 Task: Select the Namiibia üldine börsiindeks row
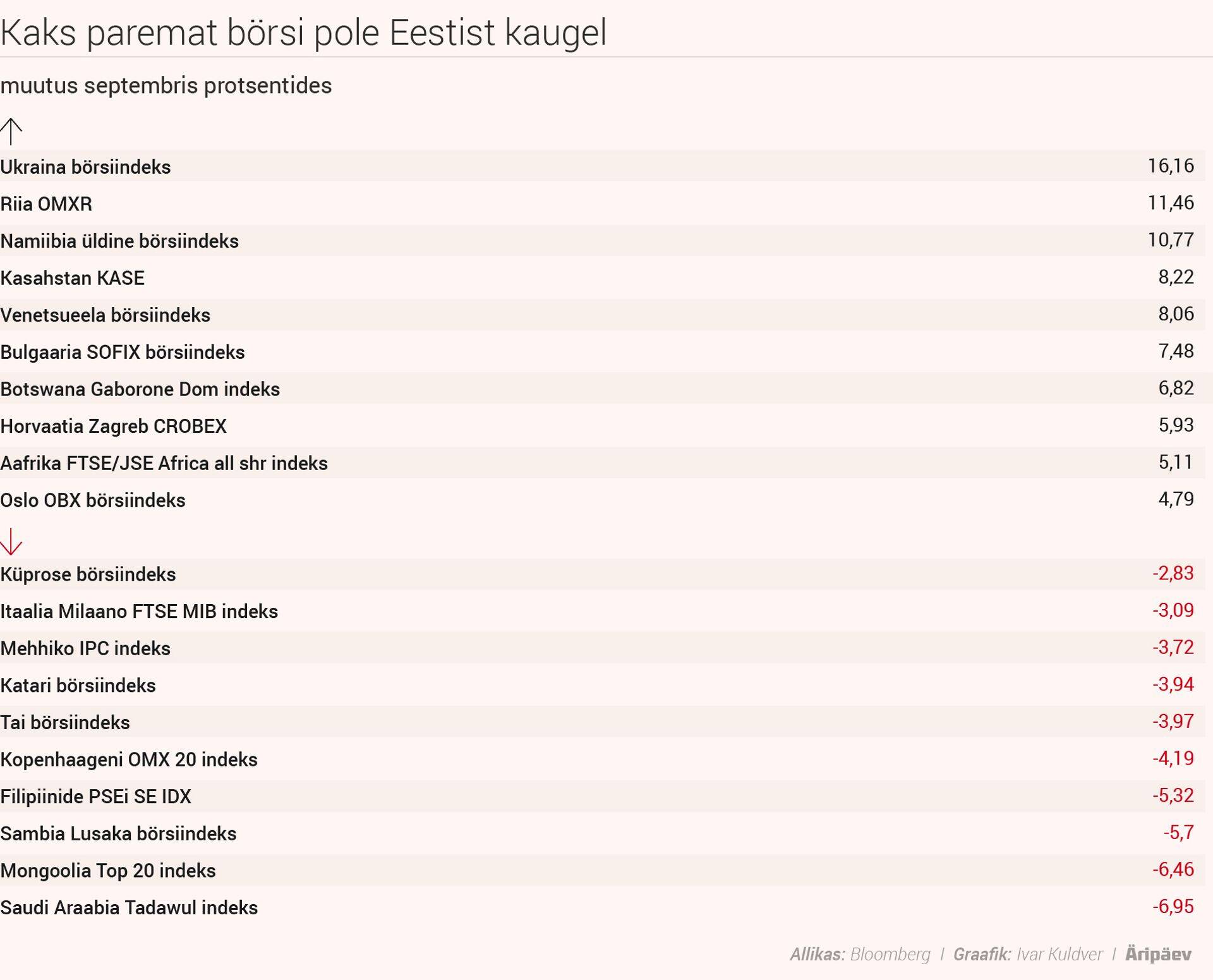pyautogui.click(x=119, y=241)
